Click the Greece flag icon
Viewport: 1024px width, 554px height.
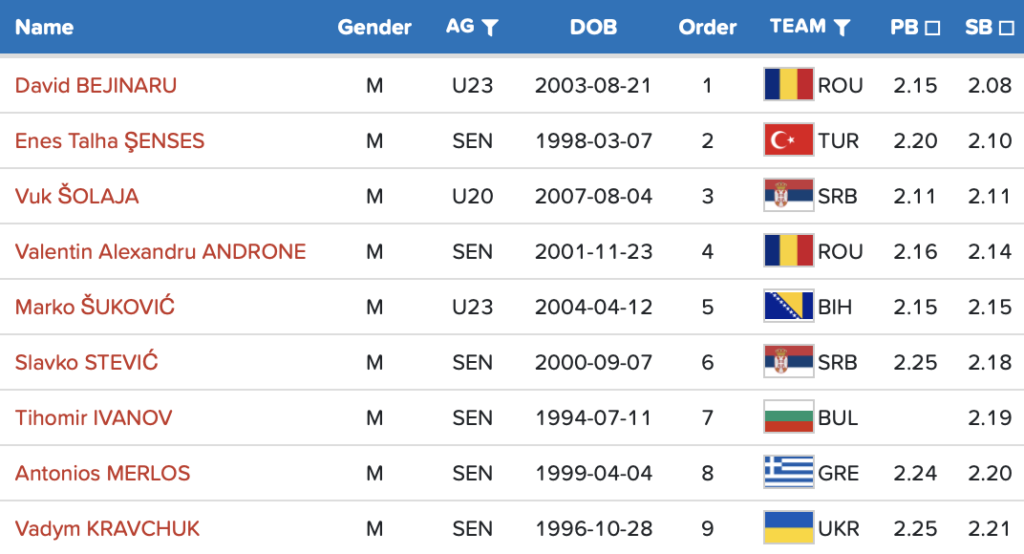click(788, 473)
